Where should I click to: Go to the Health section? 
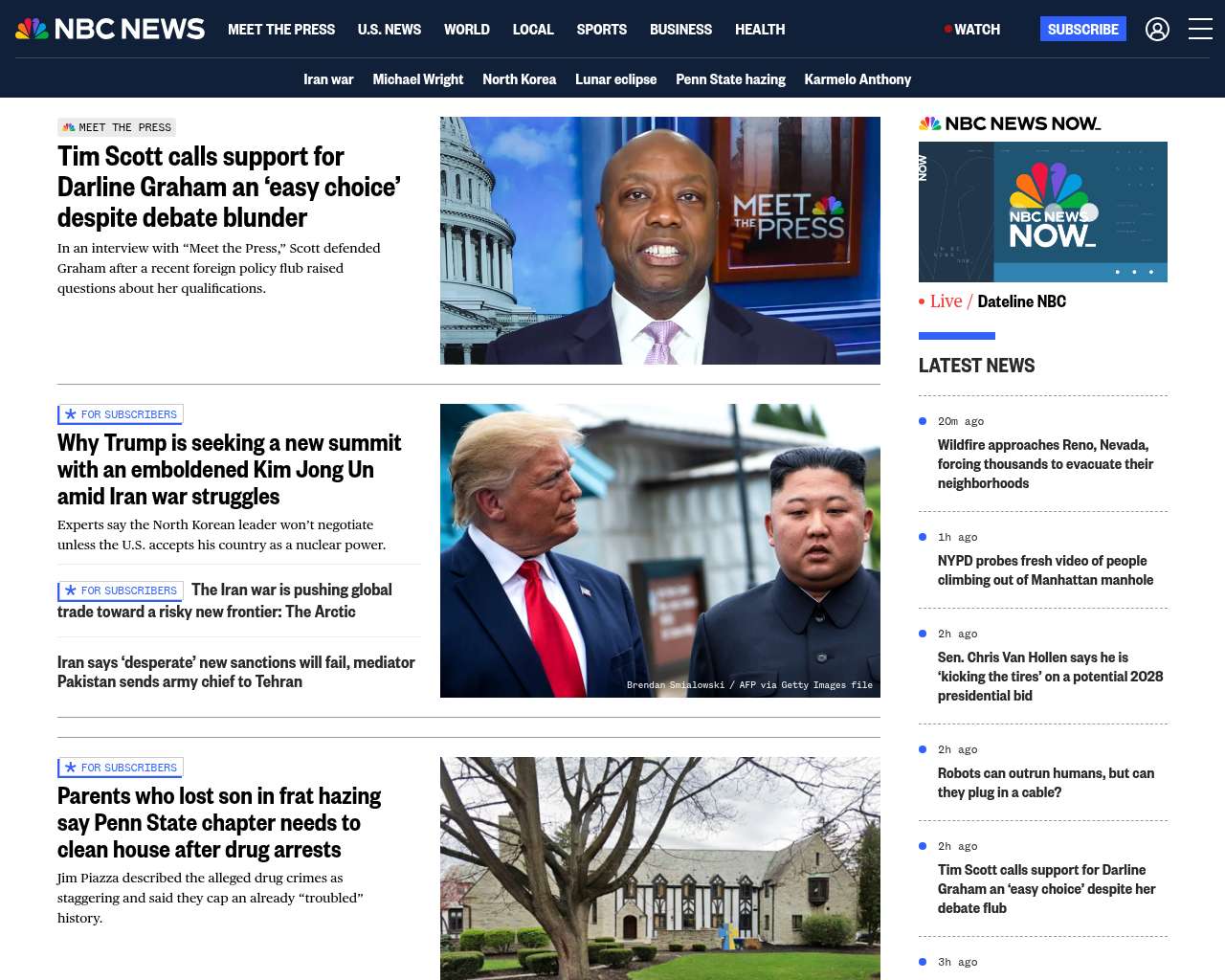760,30
